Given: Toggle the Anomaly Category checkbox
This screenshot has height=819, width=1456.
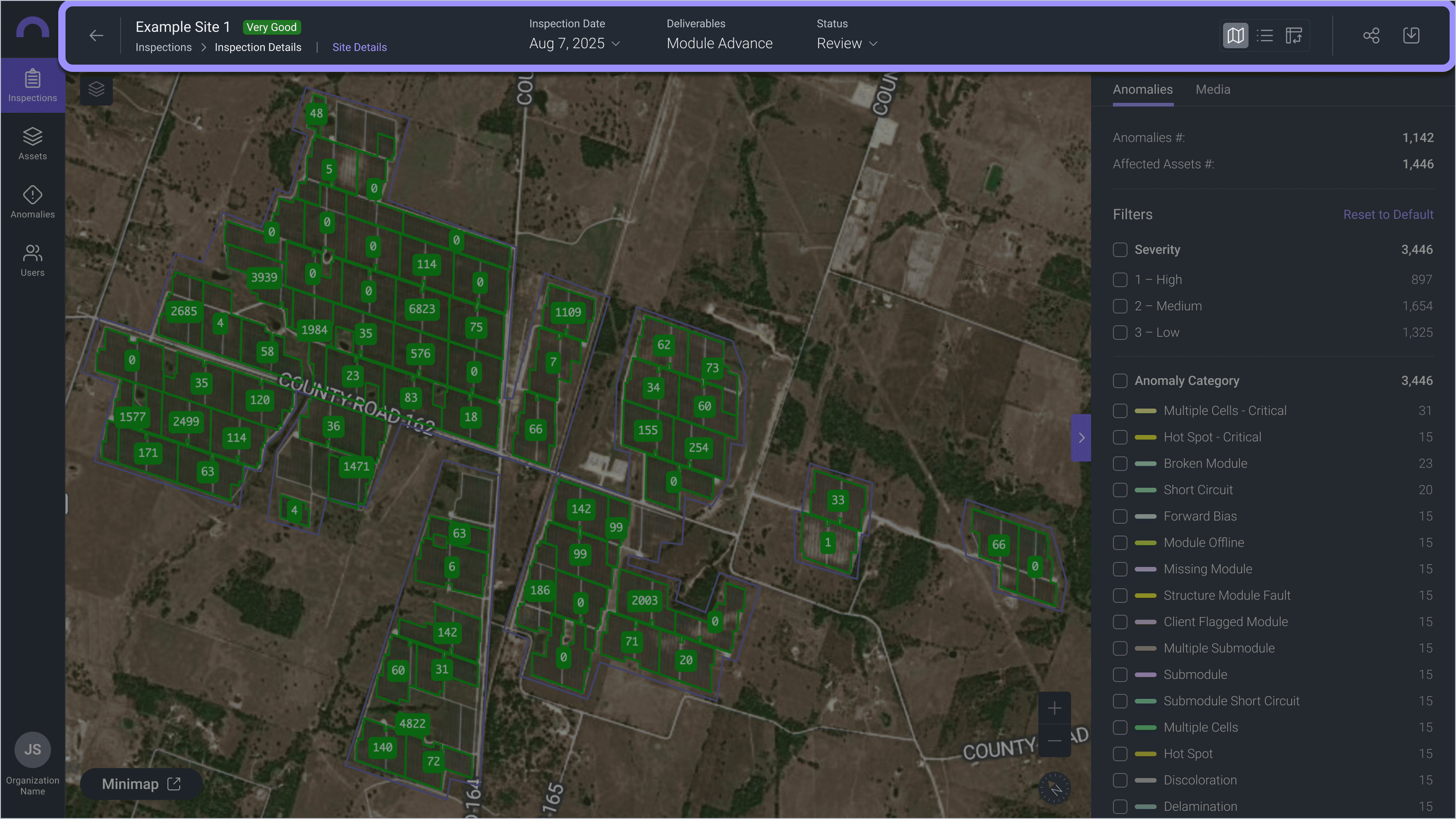Looking at the screenshot, I should [x=1120, y=381].
